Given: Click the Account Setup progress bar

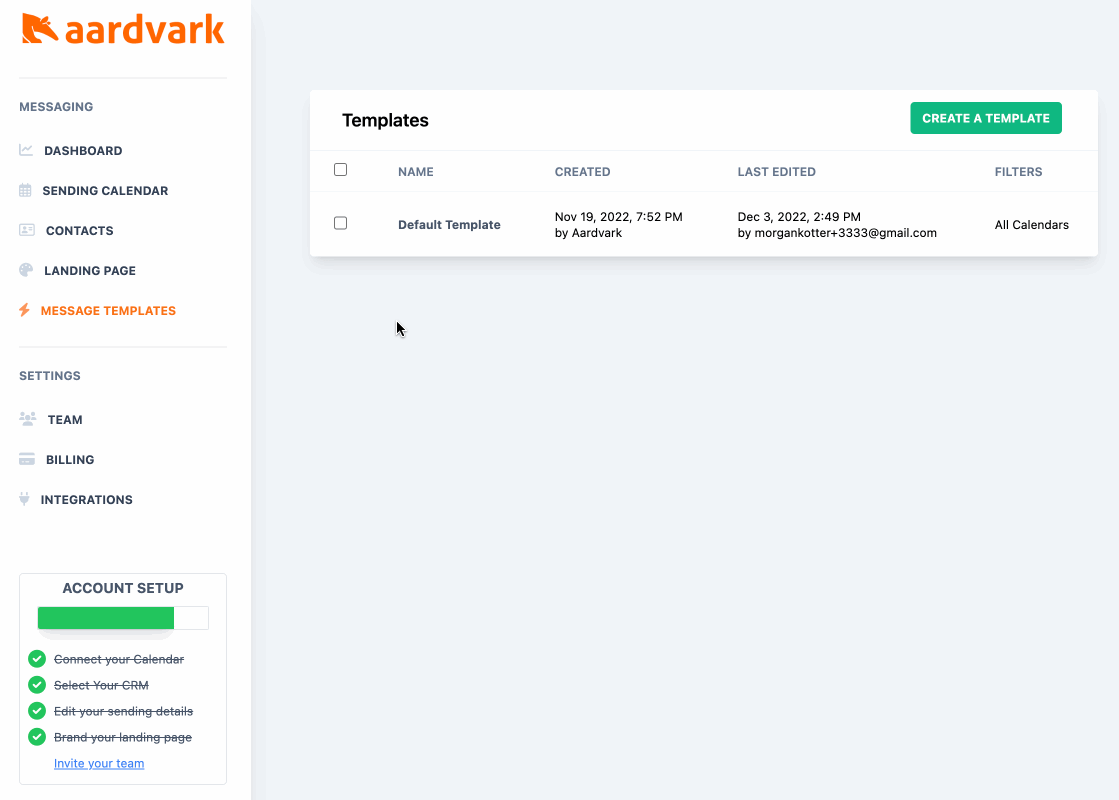Looking at the screenshot, I should (123, 618).
